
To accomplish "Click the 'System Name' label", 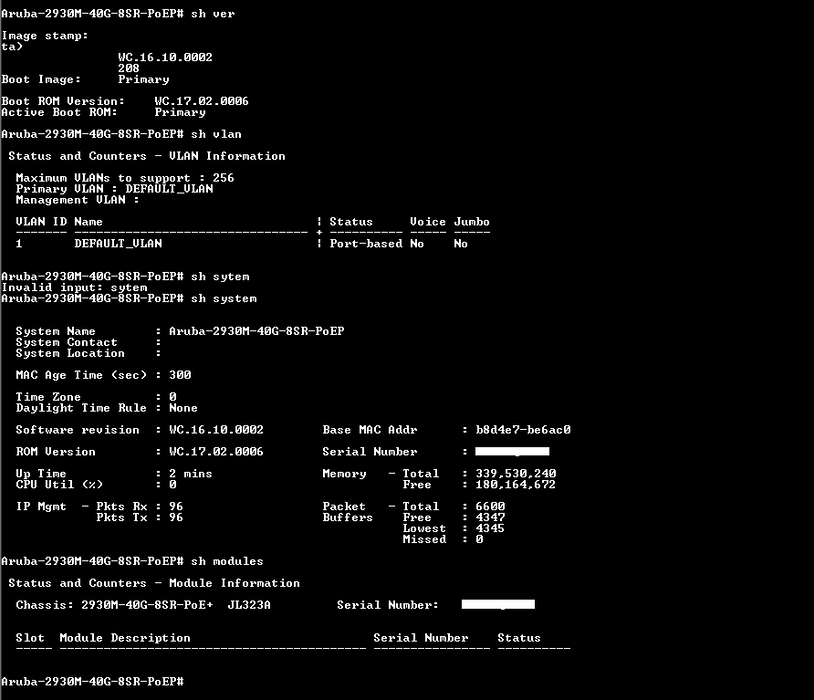I will pyautogui.click(x=56, y=331).
